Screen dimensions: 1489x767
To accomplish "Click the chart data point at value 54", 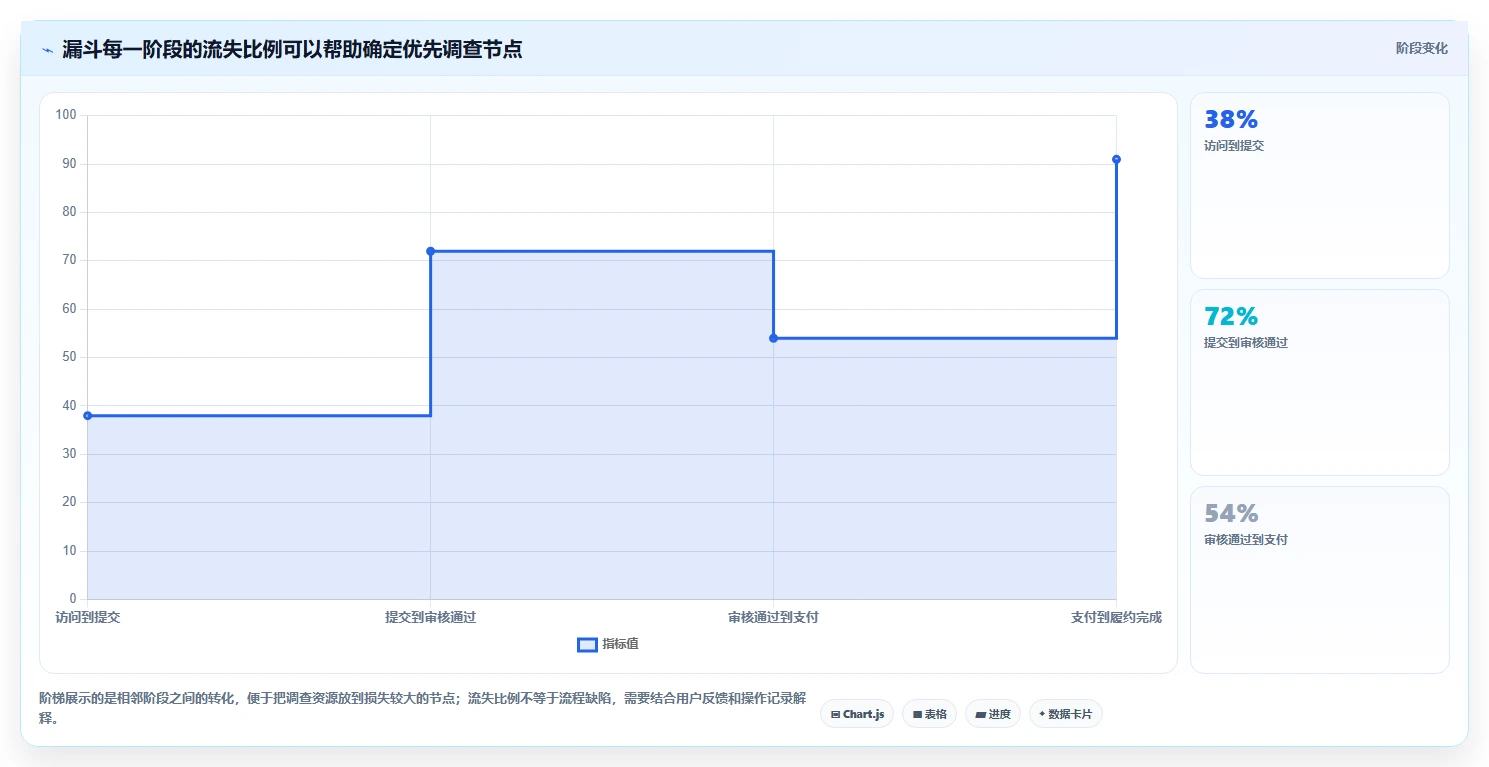I will (x=773, y=338).
